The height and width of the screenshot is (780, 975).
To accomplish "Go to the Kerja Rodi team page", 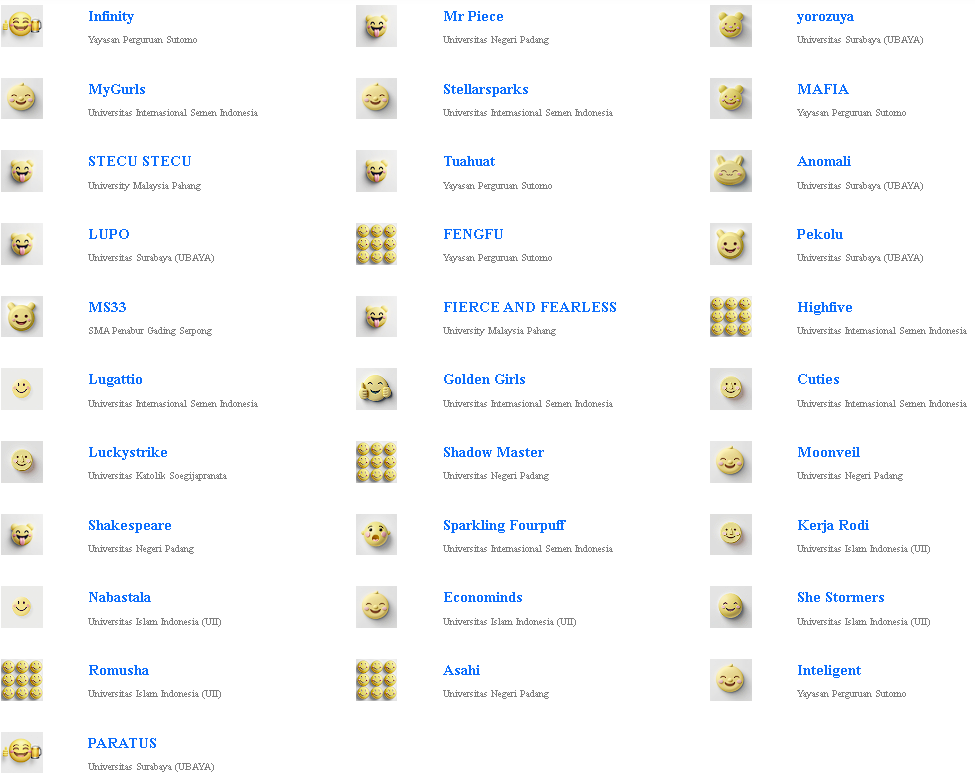I will pos(832,525).
